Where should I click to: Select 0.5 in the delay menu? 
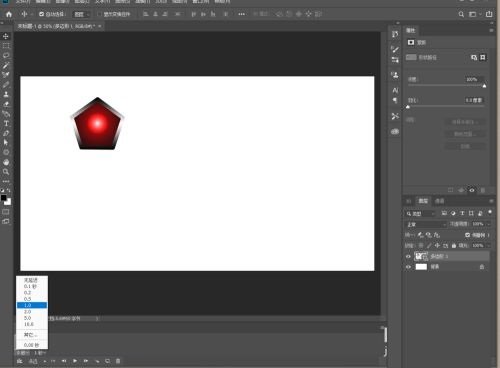32,299
